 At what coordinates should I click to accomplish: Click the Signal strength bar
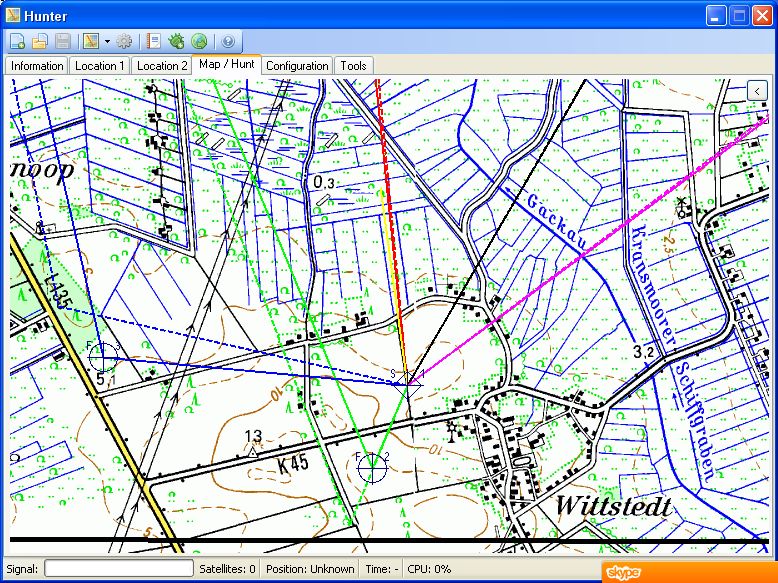pyautogui.click(x=118, y=569)
